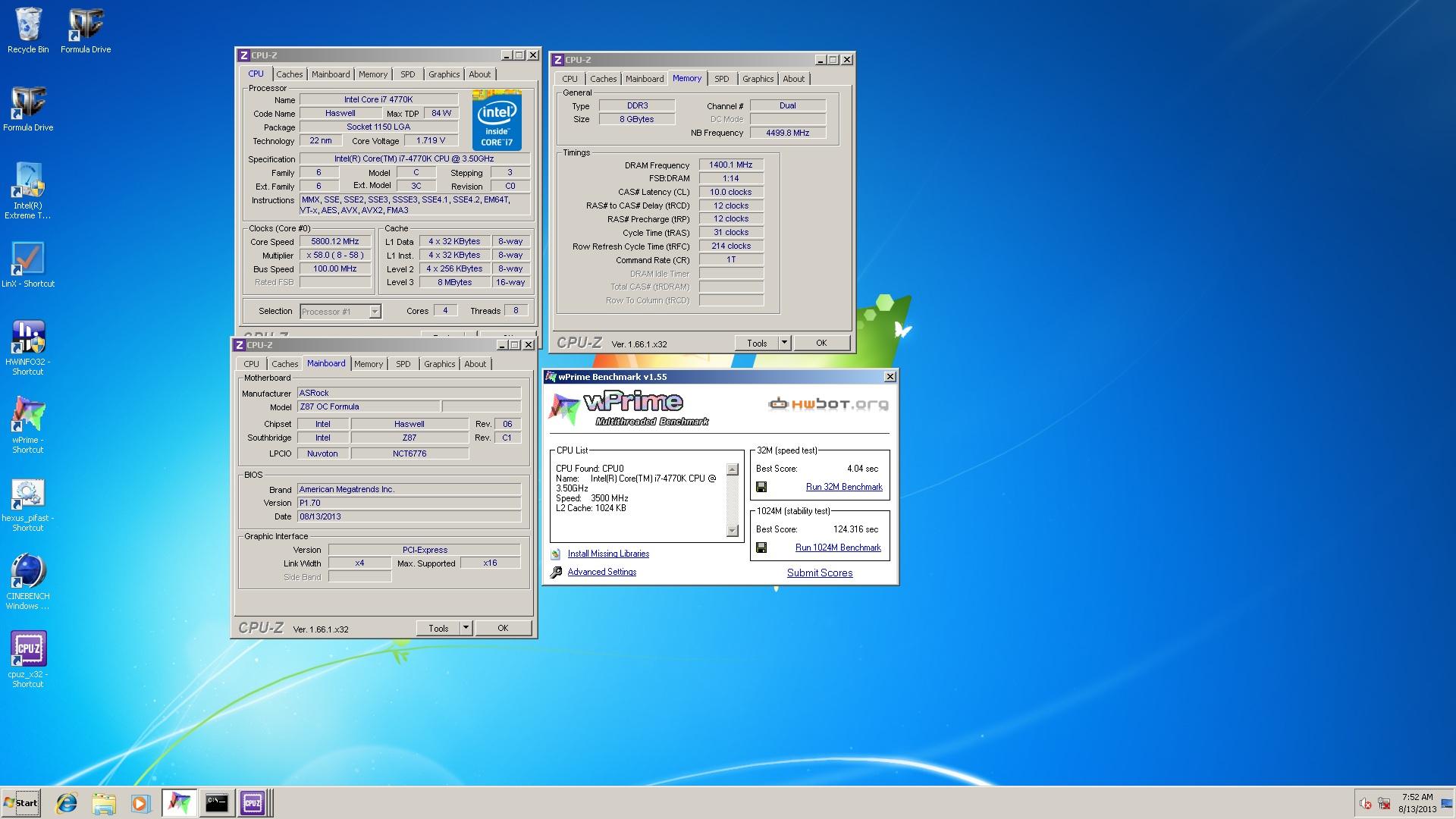Expand Tools dropdown arrow in Memory window
The height and width of the screenshot is (819, 1456).
pyautogui.click(x=784, y=343)
